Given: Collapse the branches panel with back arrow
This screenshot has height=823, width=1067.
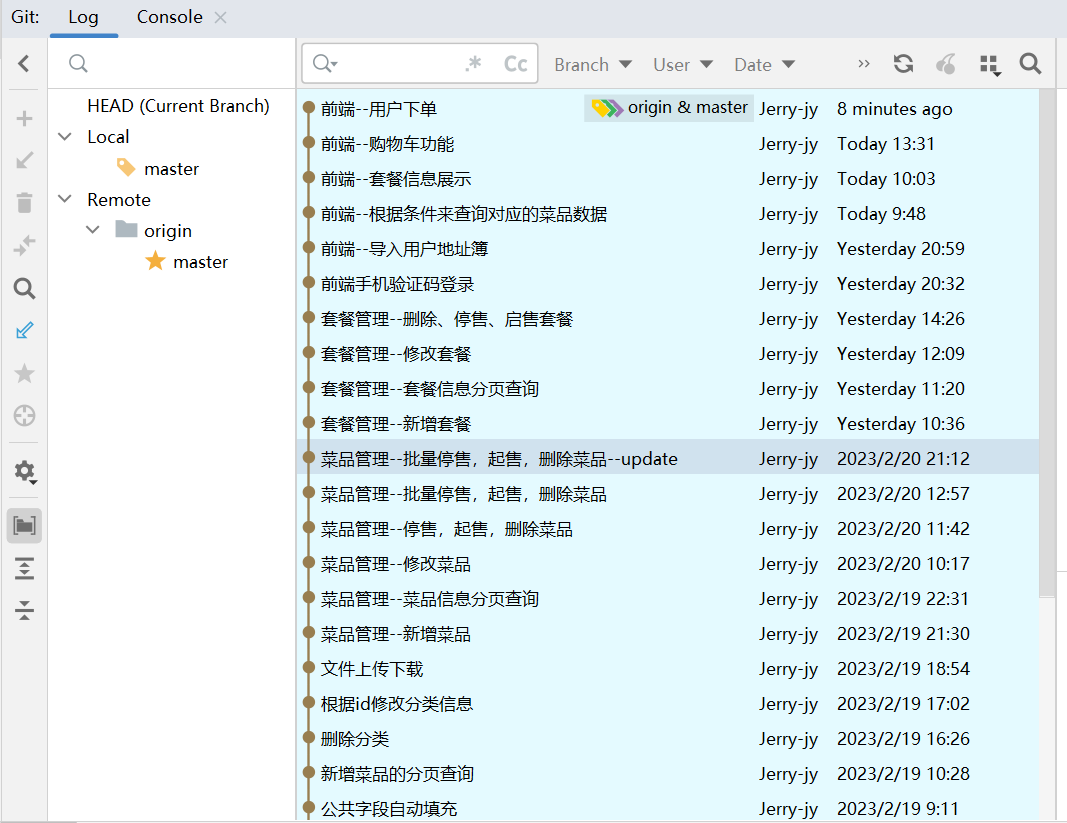Looking at the screenshot, I should [x=24, y=63].
